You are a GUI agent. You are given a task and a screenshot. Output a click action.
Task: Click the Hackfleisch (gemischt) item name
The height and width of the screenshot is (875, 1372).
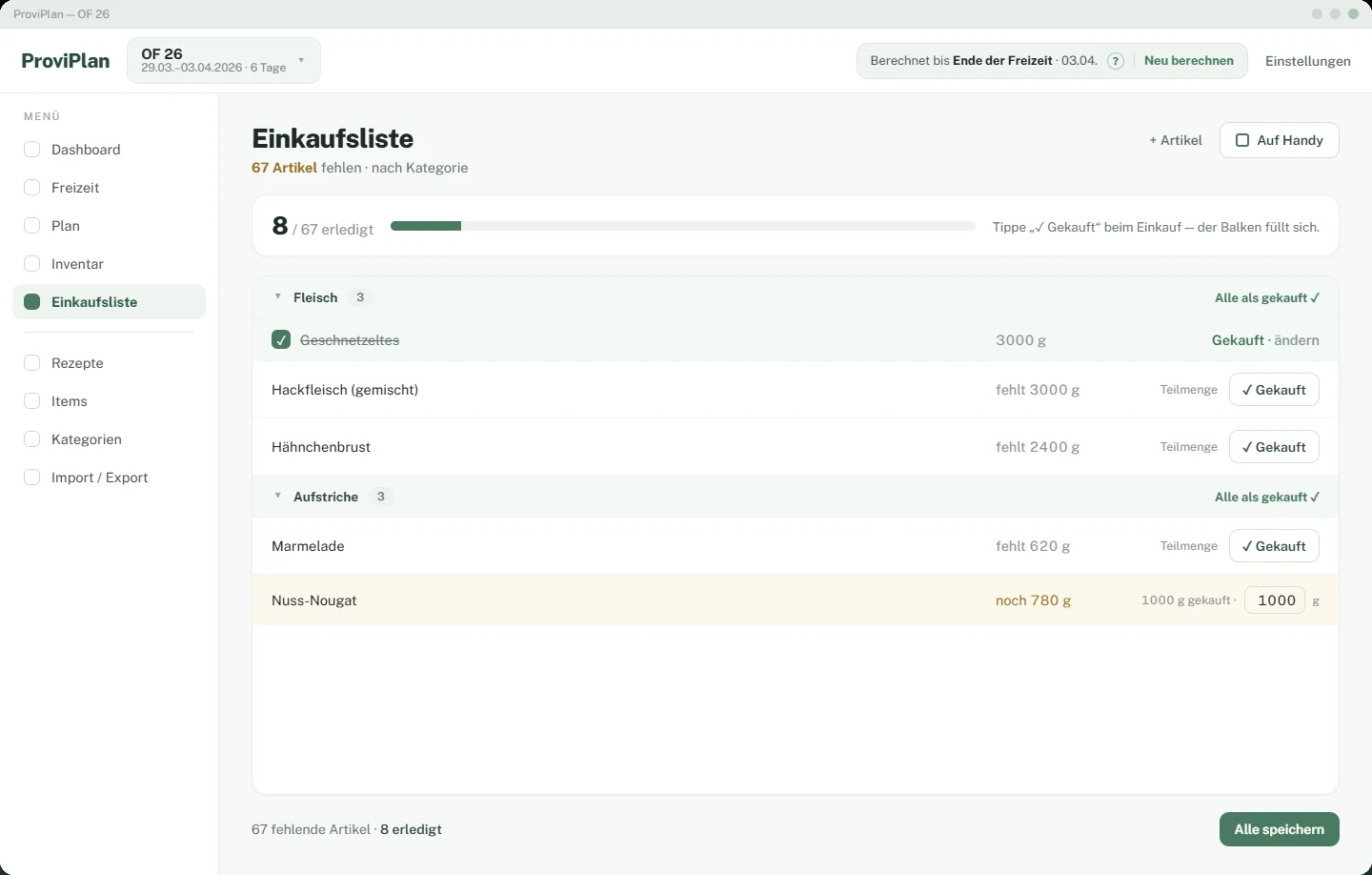345,390
